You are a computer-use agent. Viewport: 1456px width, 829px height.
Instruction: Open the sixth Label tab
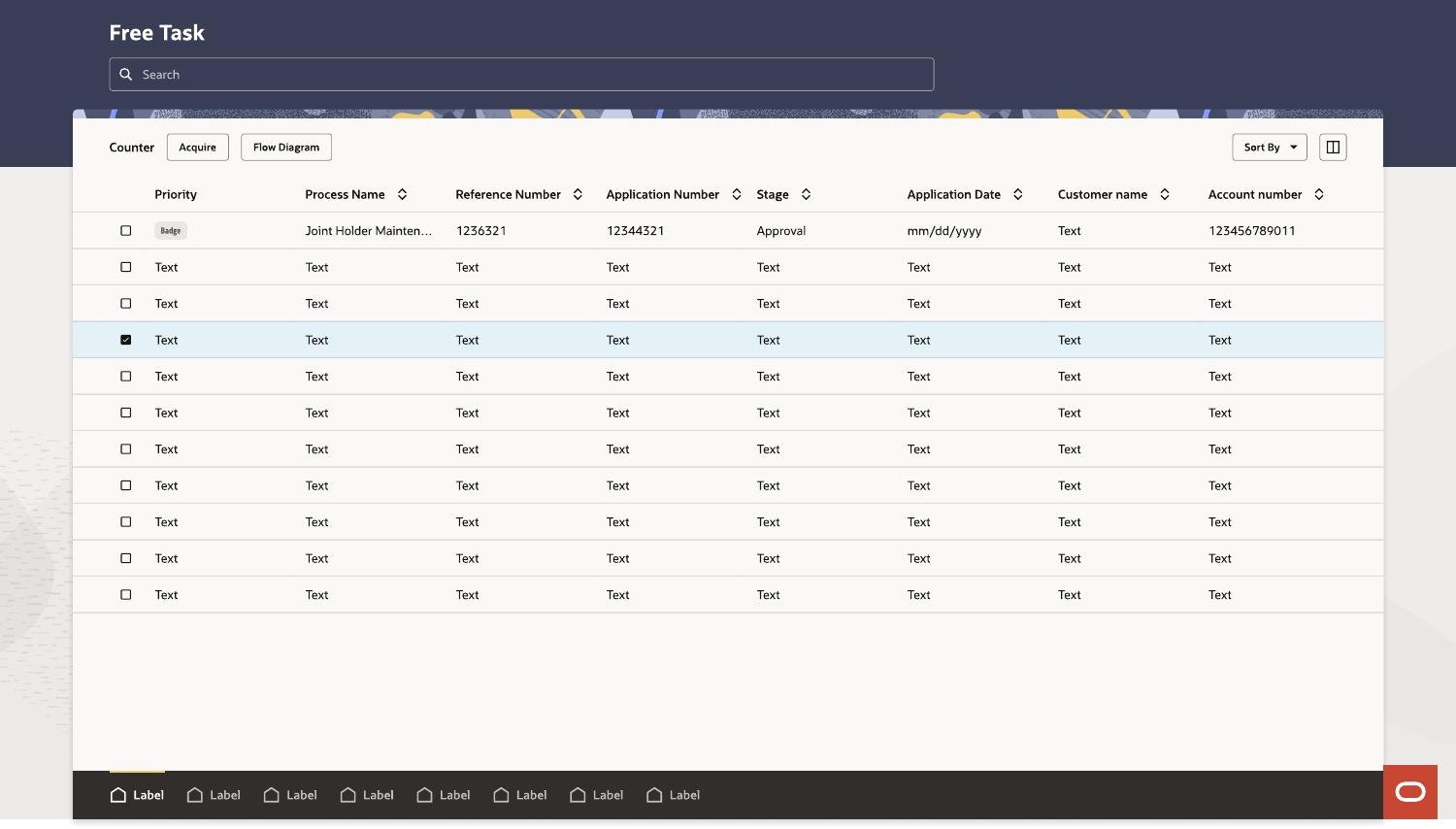[520, 795]
